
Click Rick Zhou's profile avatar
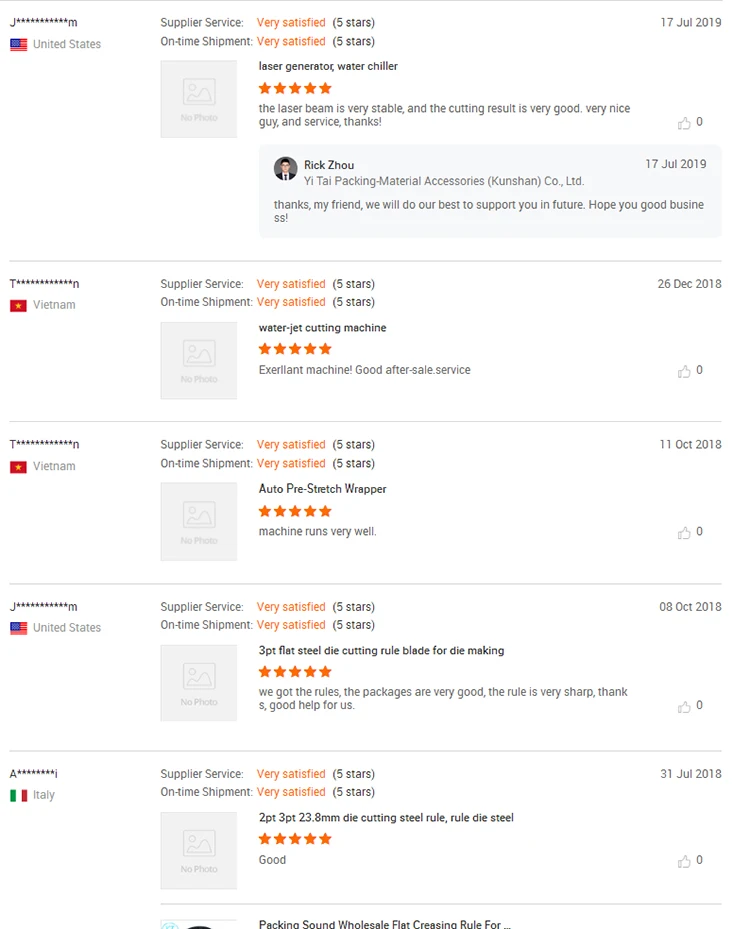click(x=286, y=169)
